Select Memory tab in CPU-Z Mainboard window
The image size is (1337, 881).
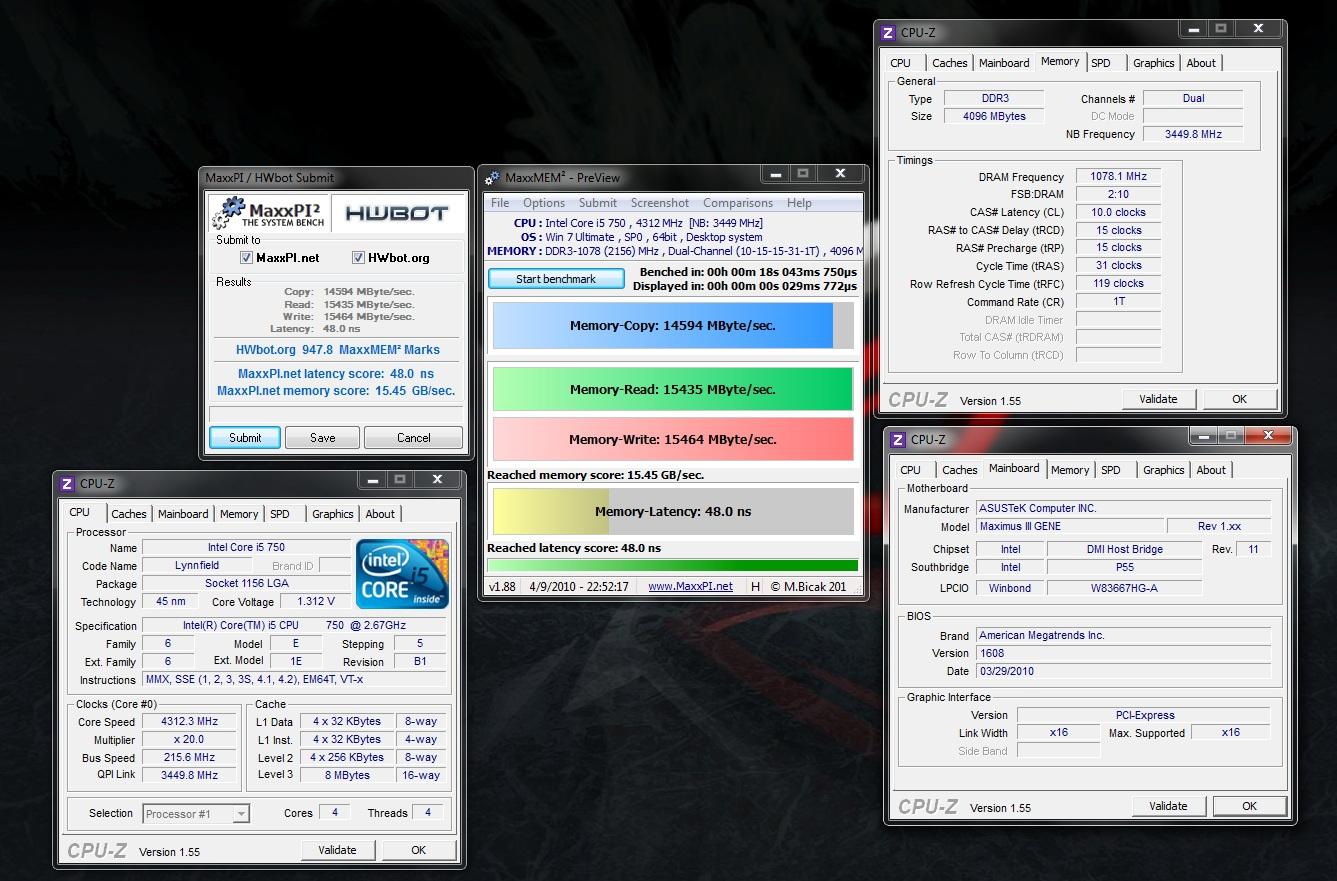coord(1070,470)
